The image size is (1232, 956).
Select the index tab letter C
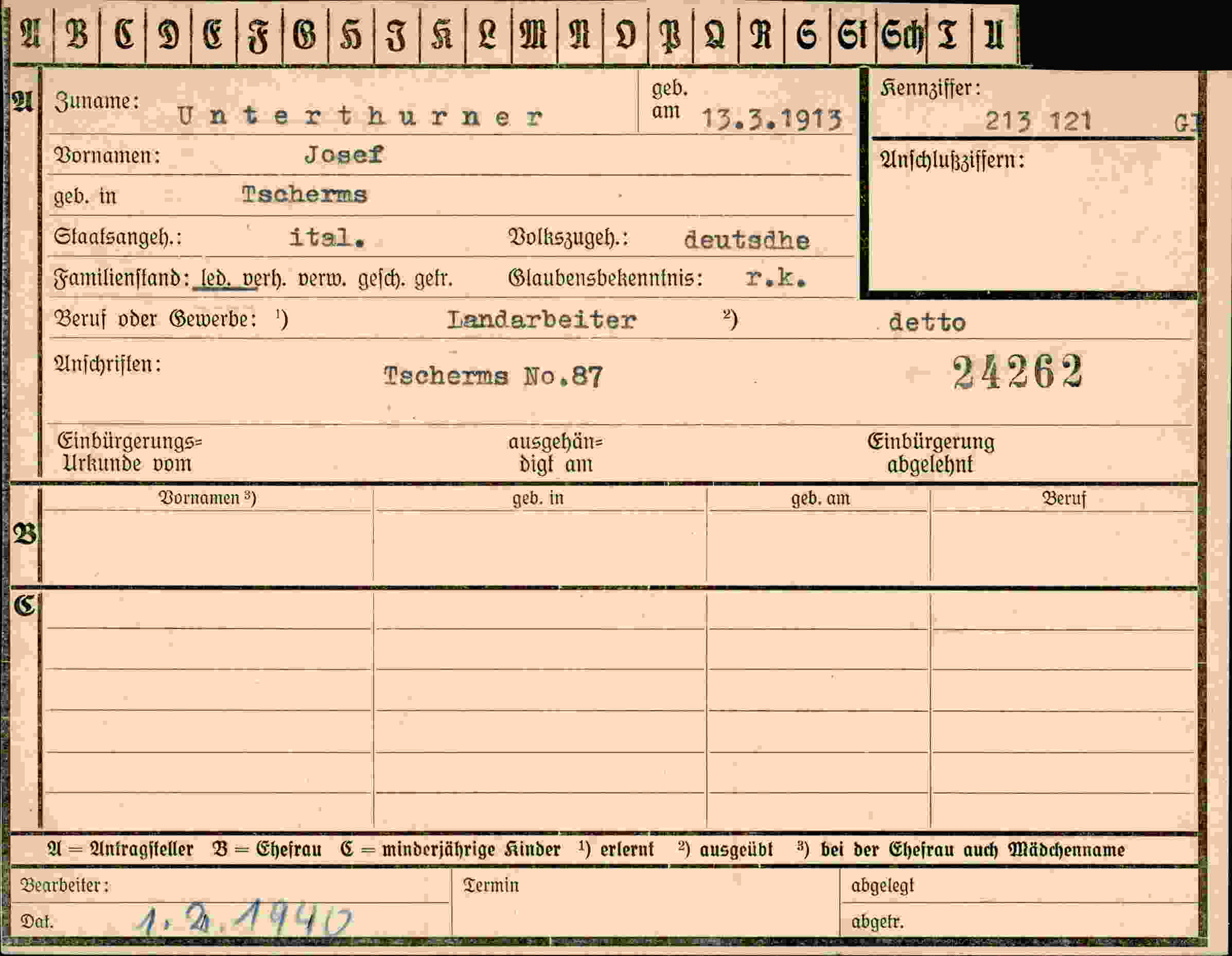click(123, 35)
